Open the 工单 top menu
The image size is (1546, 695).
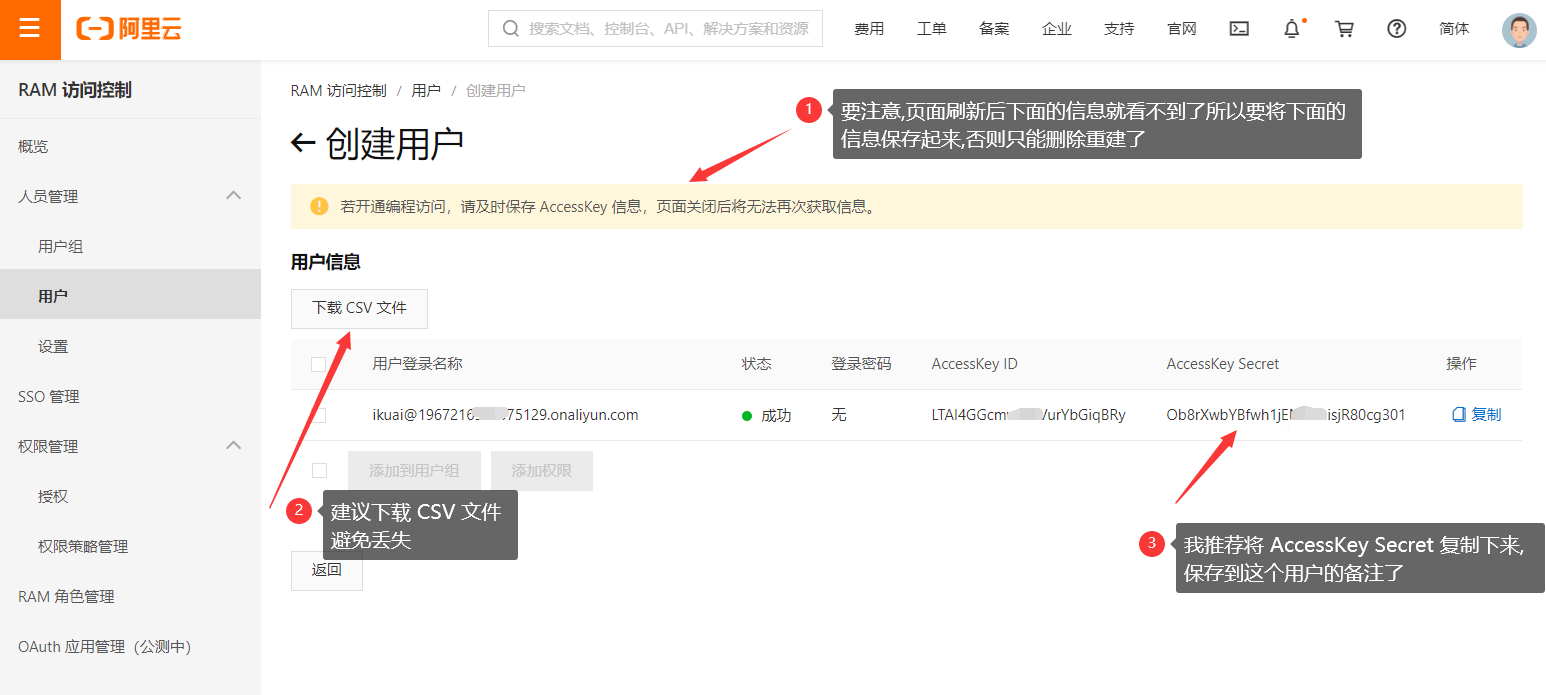tap(932, 29)
